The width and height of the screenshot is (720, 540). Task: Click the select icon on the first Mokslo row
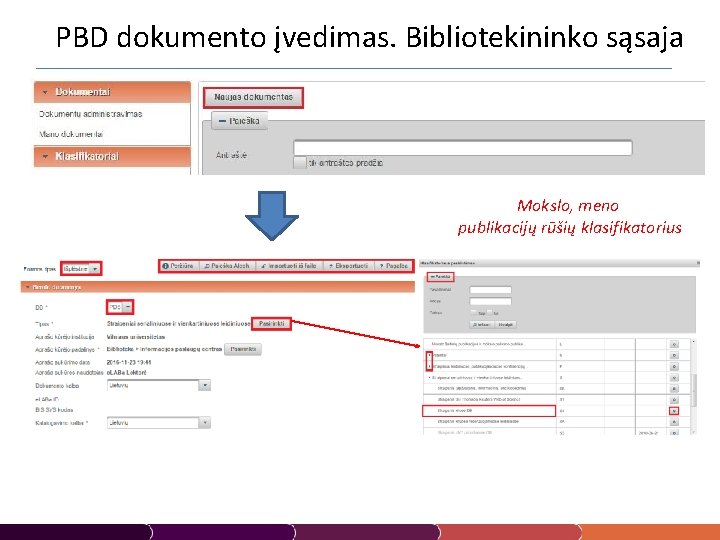click(674, 344)
